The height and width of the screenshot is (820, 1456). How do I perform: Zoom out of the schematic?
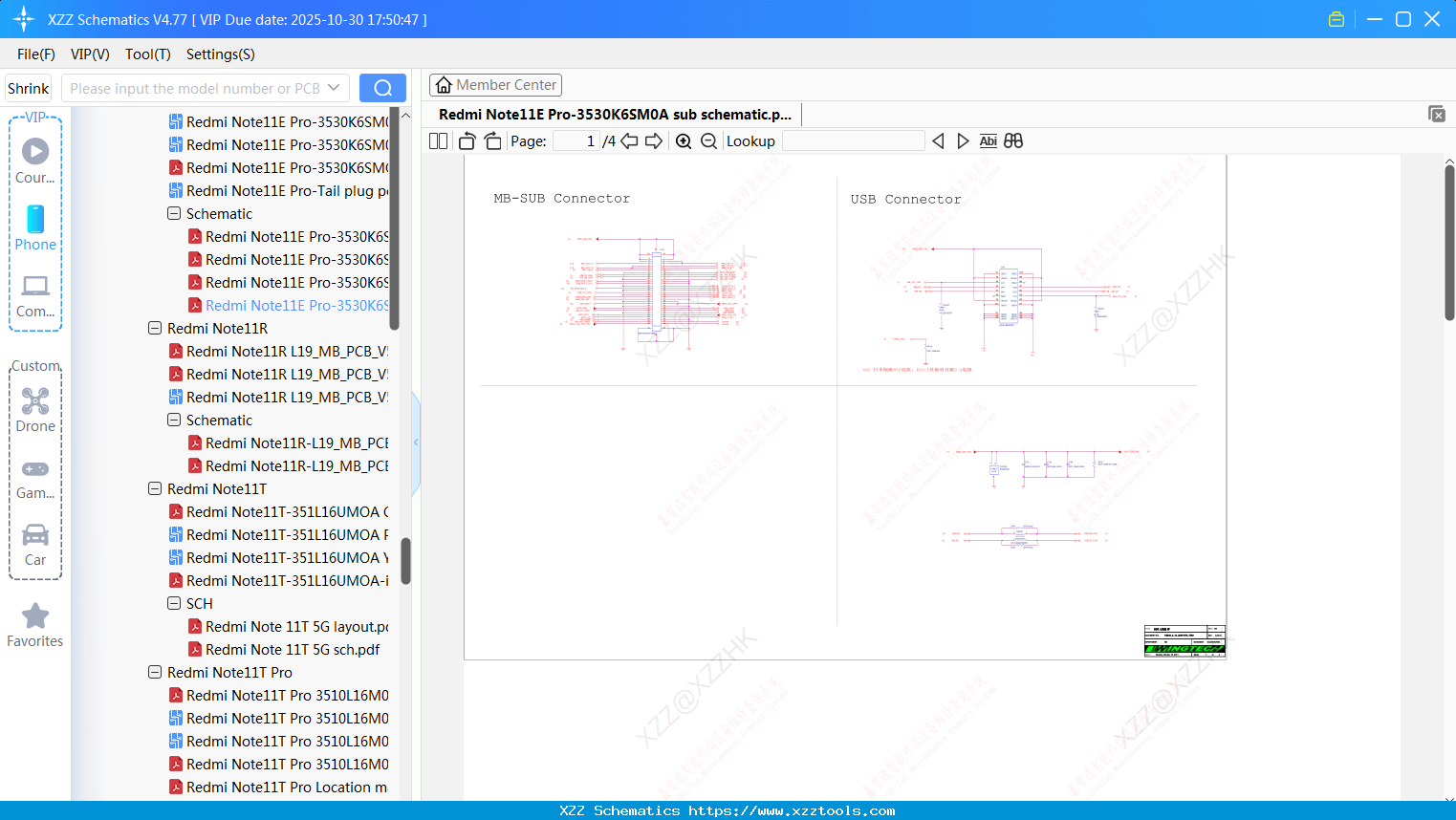coord(707,140)
